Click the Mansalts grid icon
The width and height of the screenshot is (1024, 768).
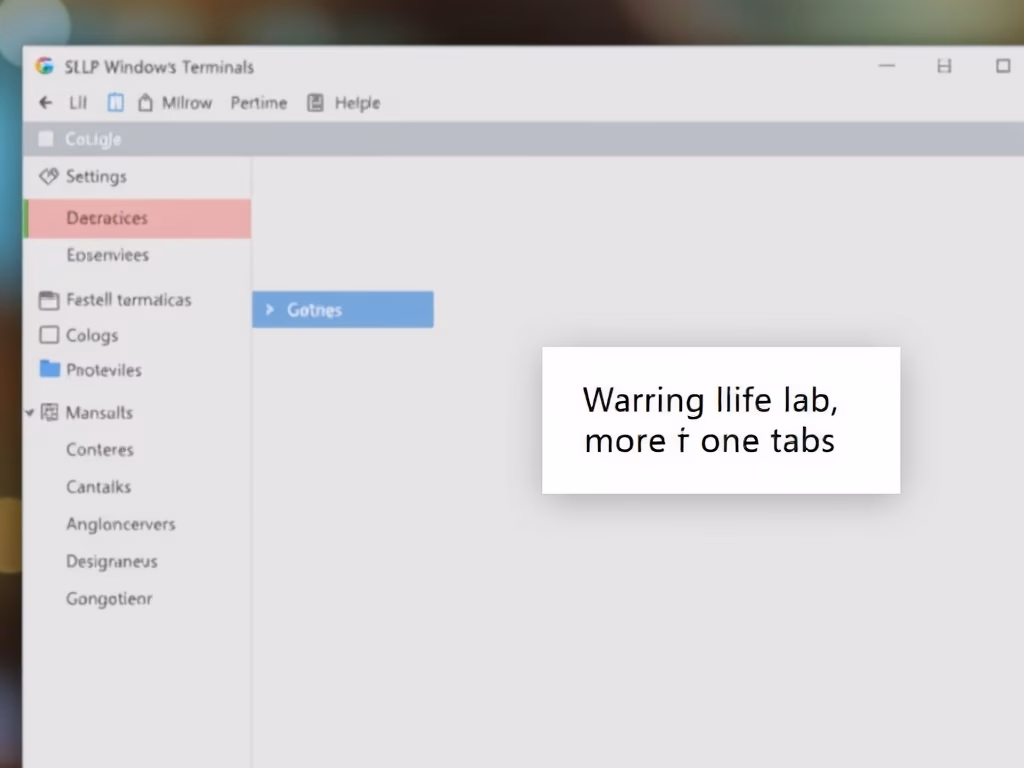pyautogui.click(x=49, y=412)
